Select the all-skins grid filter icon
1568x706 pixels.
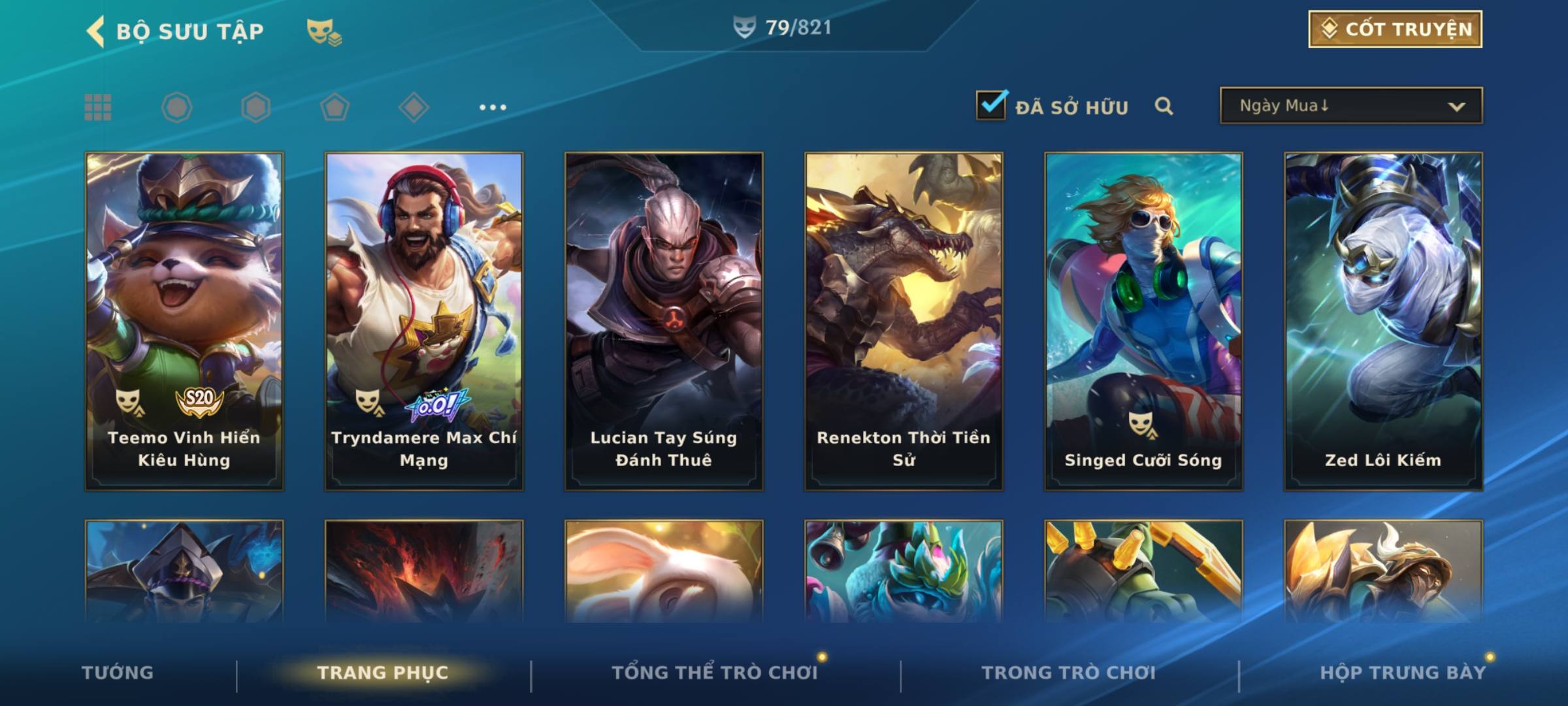pyautogui.click(x=98, y=107)
